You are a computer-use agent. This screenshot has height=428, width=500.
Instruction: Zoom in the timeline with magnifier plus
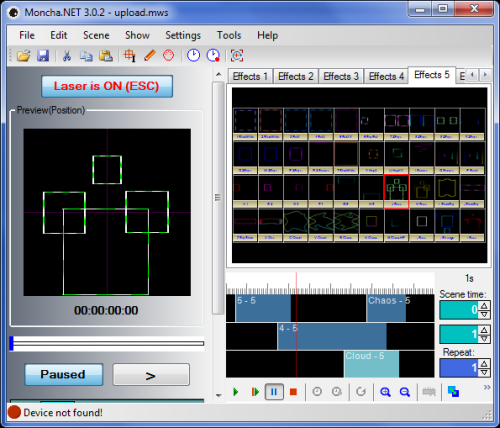tap(385, 392)
